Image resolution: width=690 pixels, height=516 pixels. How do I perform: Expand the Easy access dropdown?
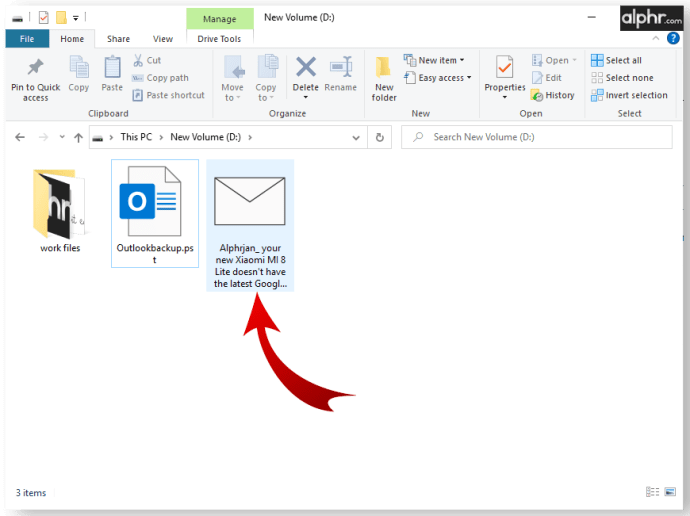point(438,78)
